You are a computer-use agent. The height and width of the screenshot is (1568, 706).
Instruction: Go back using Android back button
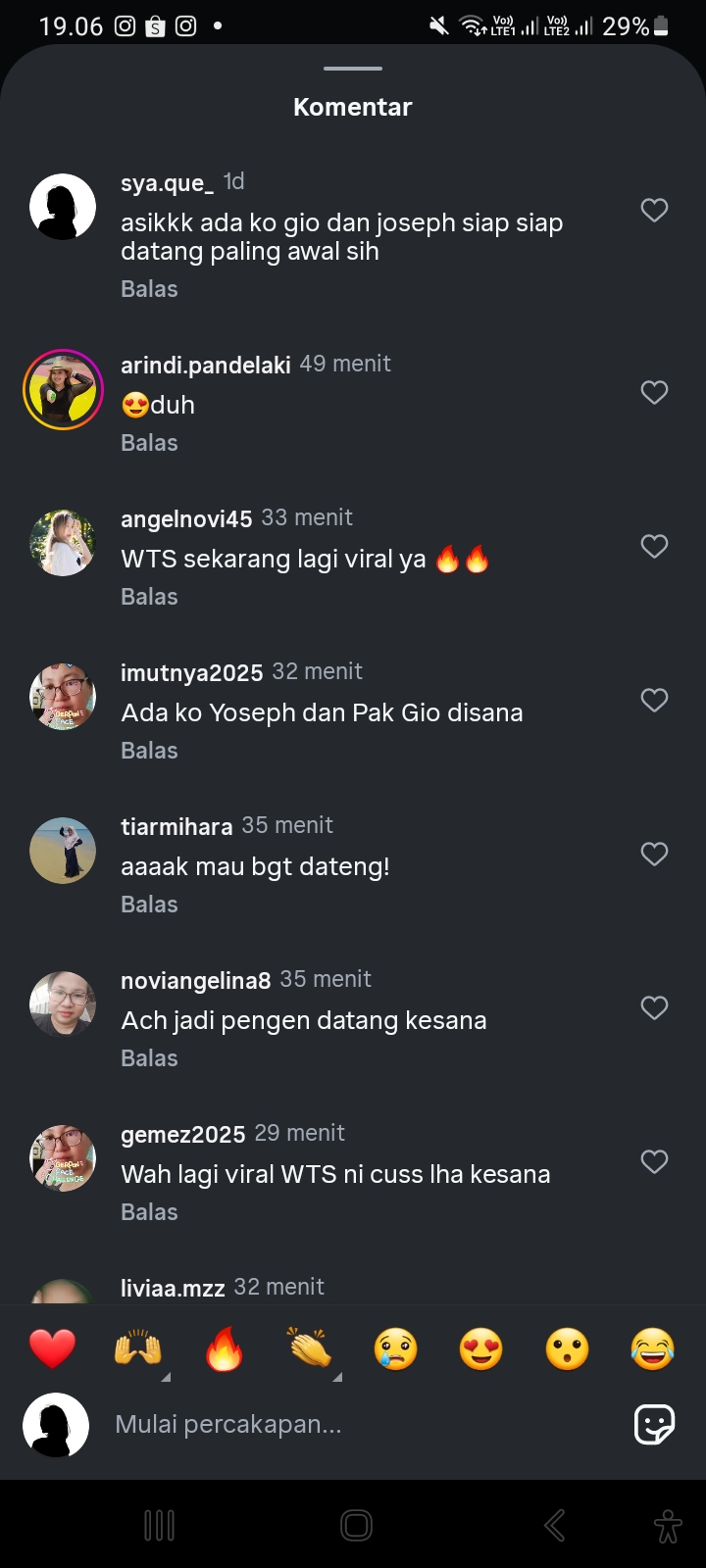[554, 1526]
